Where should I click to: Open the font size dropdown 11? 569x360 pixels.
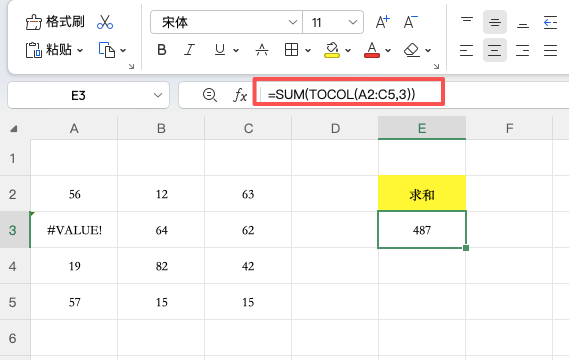coord(333,22)
